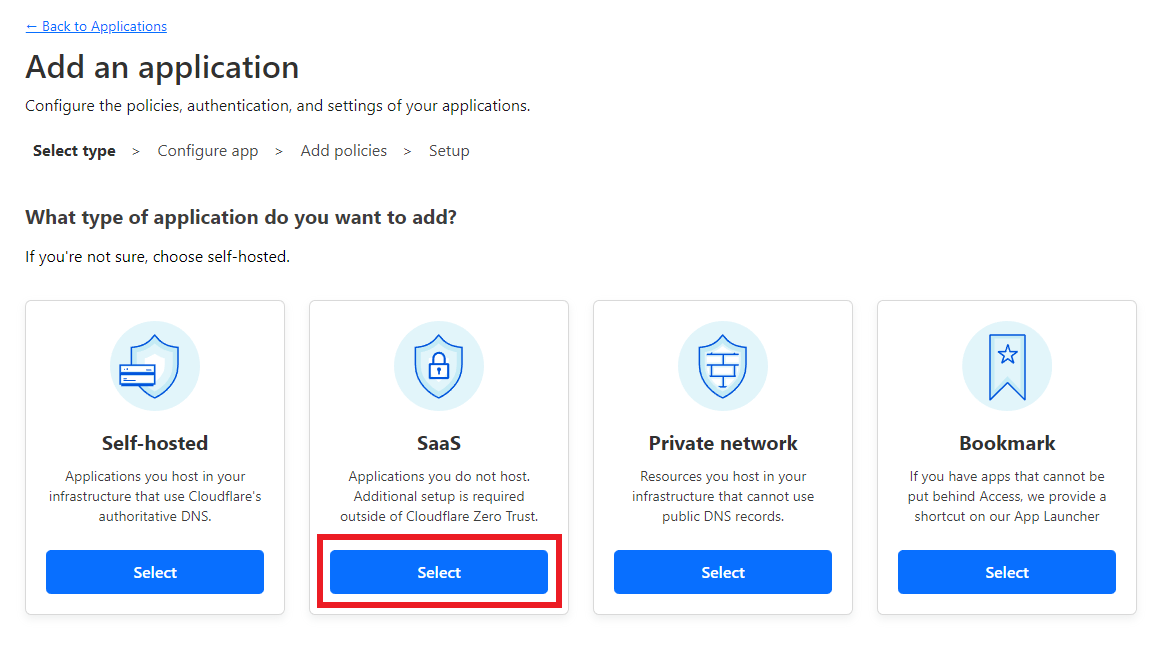Select the Self-hosted application type
This screenshot has height=648, width=1175.
pos(155,572)
